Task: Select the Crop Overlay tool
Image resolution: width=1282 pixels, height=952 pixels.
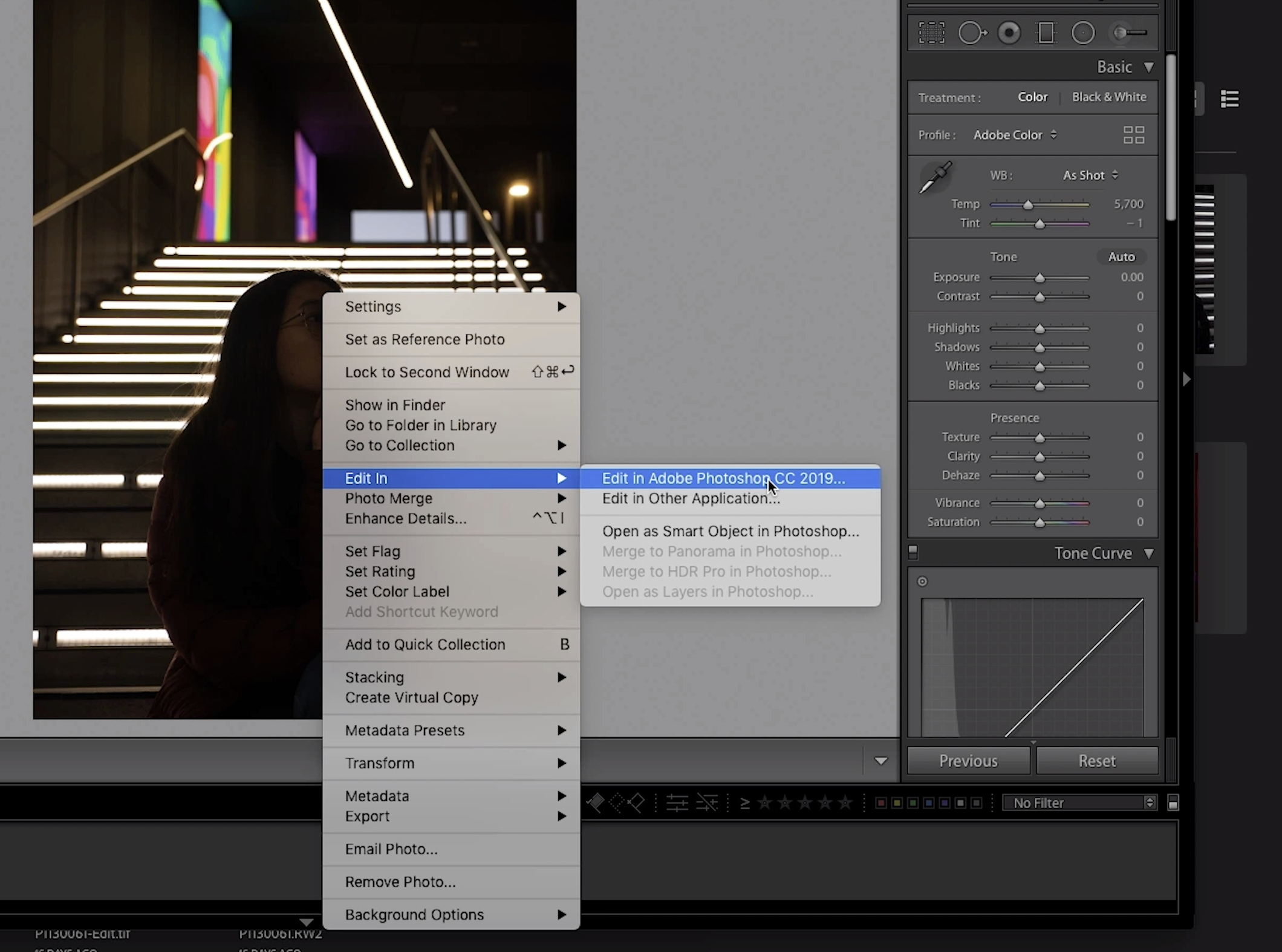Action: 931,32
